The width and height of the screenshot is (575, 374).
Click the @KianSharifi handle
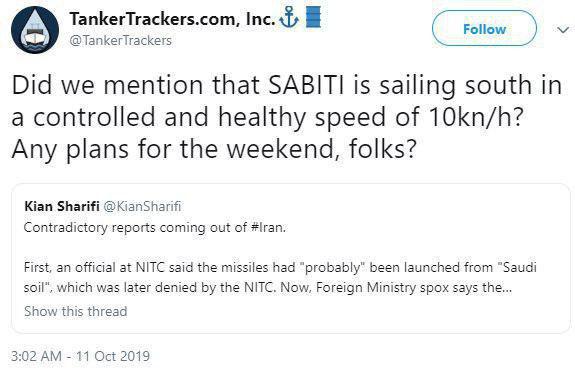(x=142, y=206)
